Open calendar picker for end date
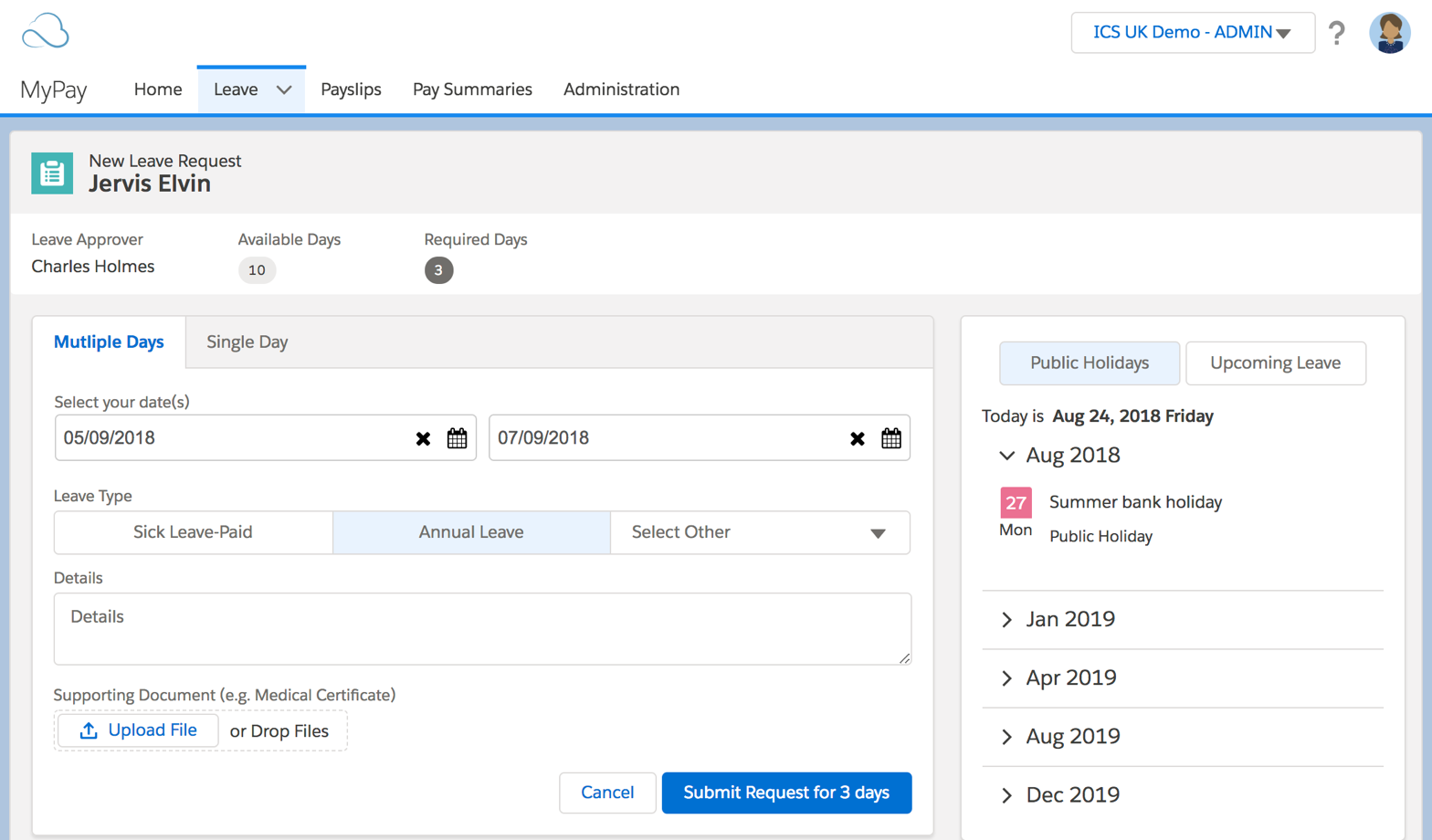Viewport: 1432px width, 840px height. (x=891, y=438)
